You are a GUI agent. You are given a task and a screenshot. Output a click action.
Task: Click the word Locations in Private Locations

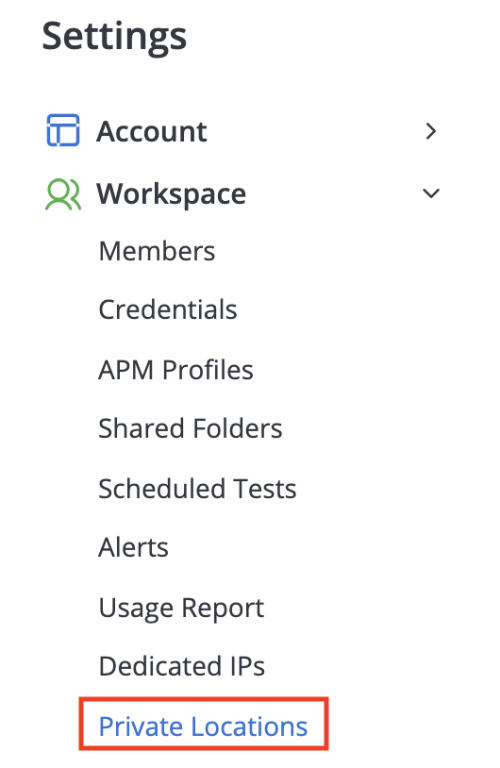point(249,726)
